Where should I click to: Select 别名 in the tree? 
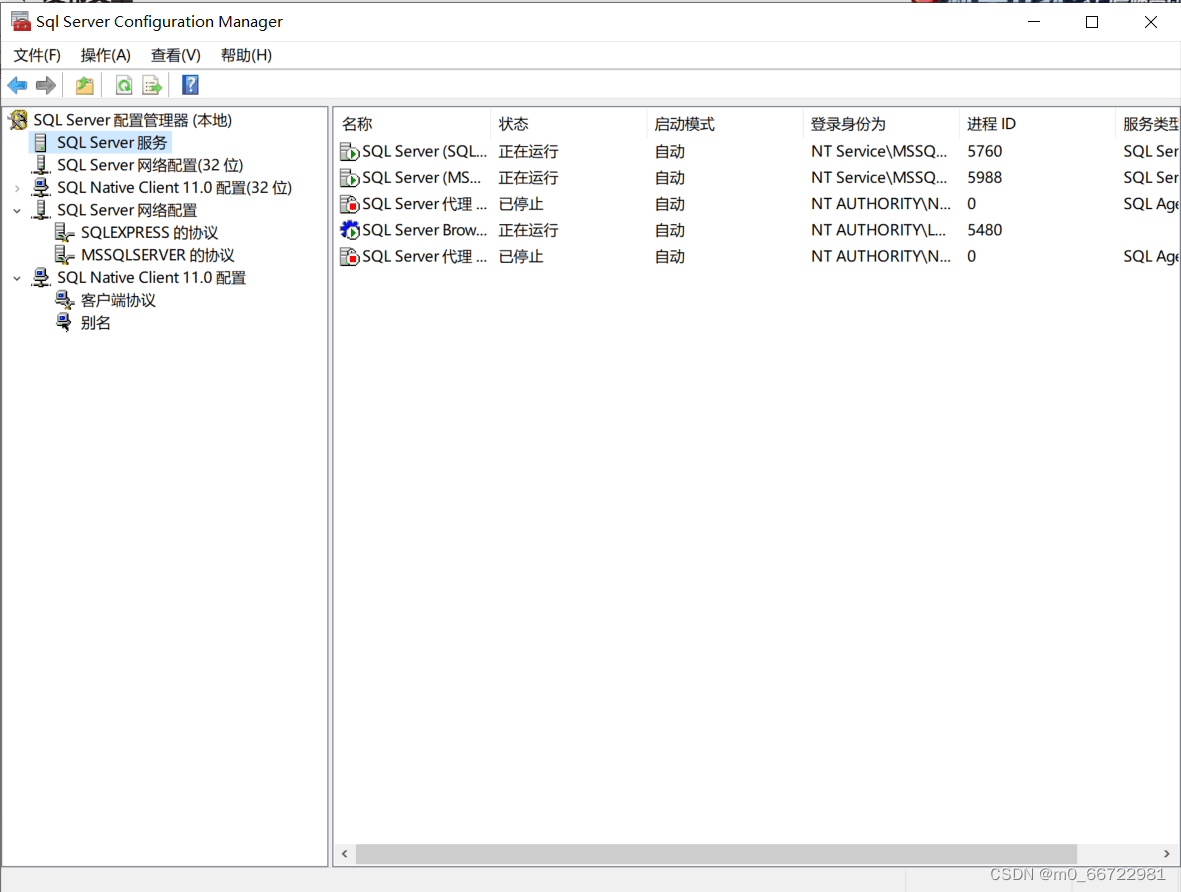point(96,322)
